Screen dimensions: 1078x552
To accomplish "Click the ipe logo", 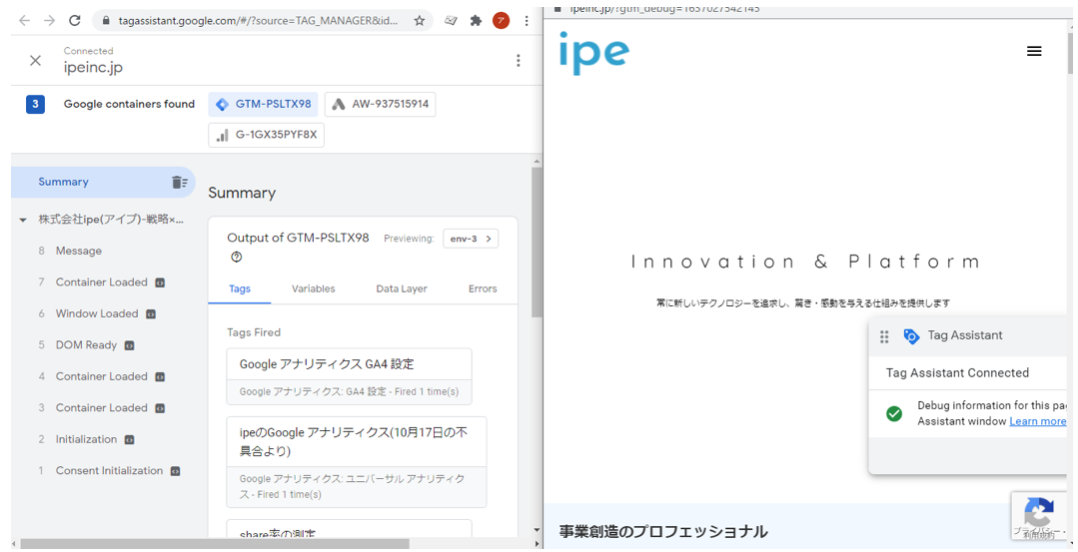I will coord(593,52).
